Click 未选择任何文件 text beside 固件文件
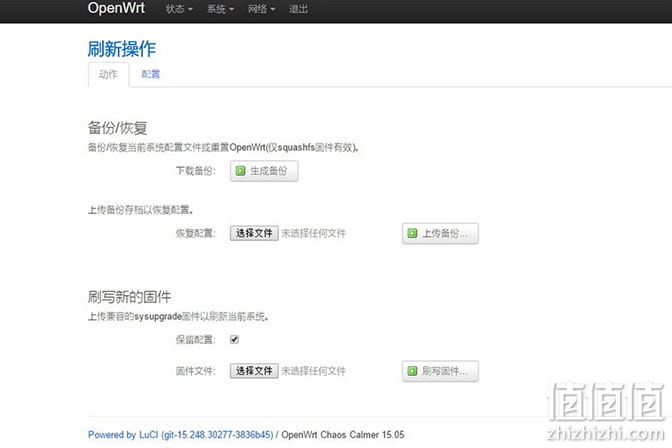The height and width of the screenshot is (448, 672). 314,371
